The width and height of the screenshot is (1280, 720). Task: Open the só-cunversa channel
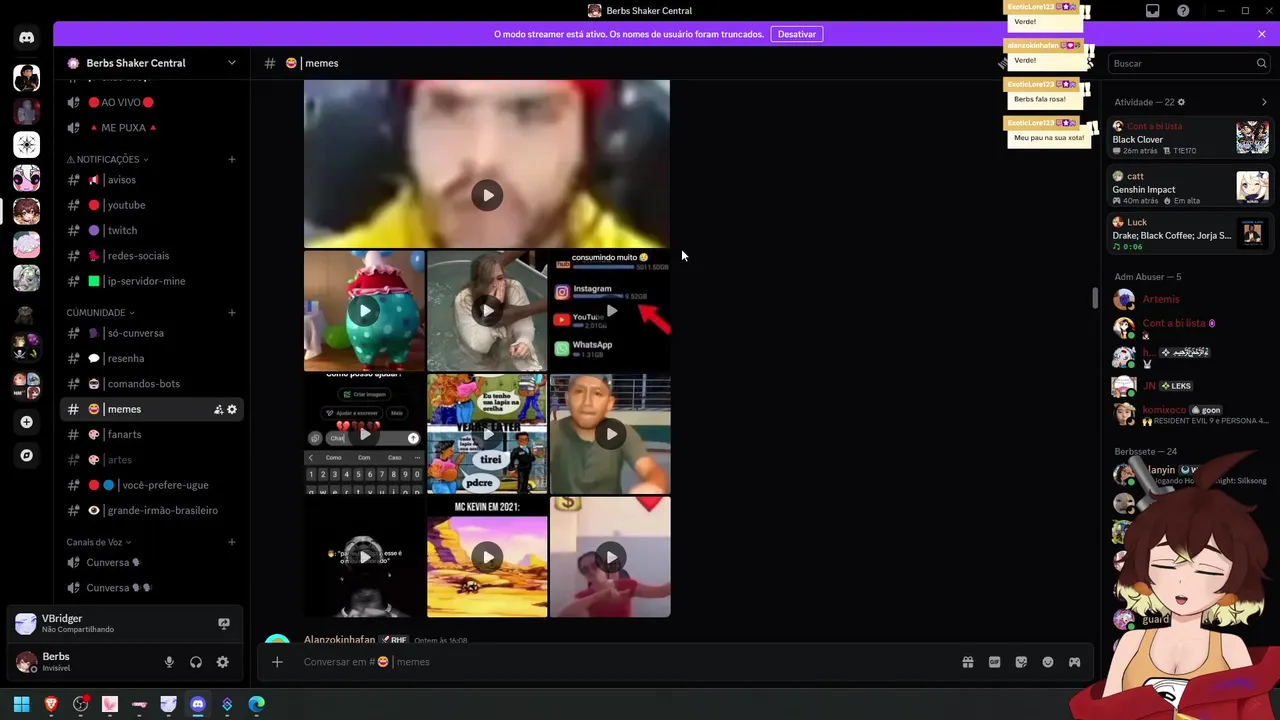pos(153,333)
